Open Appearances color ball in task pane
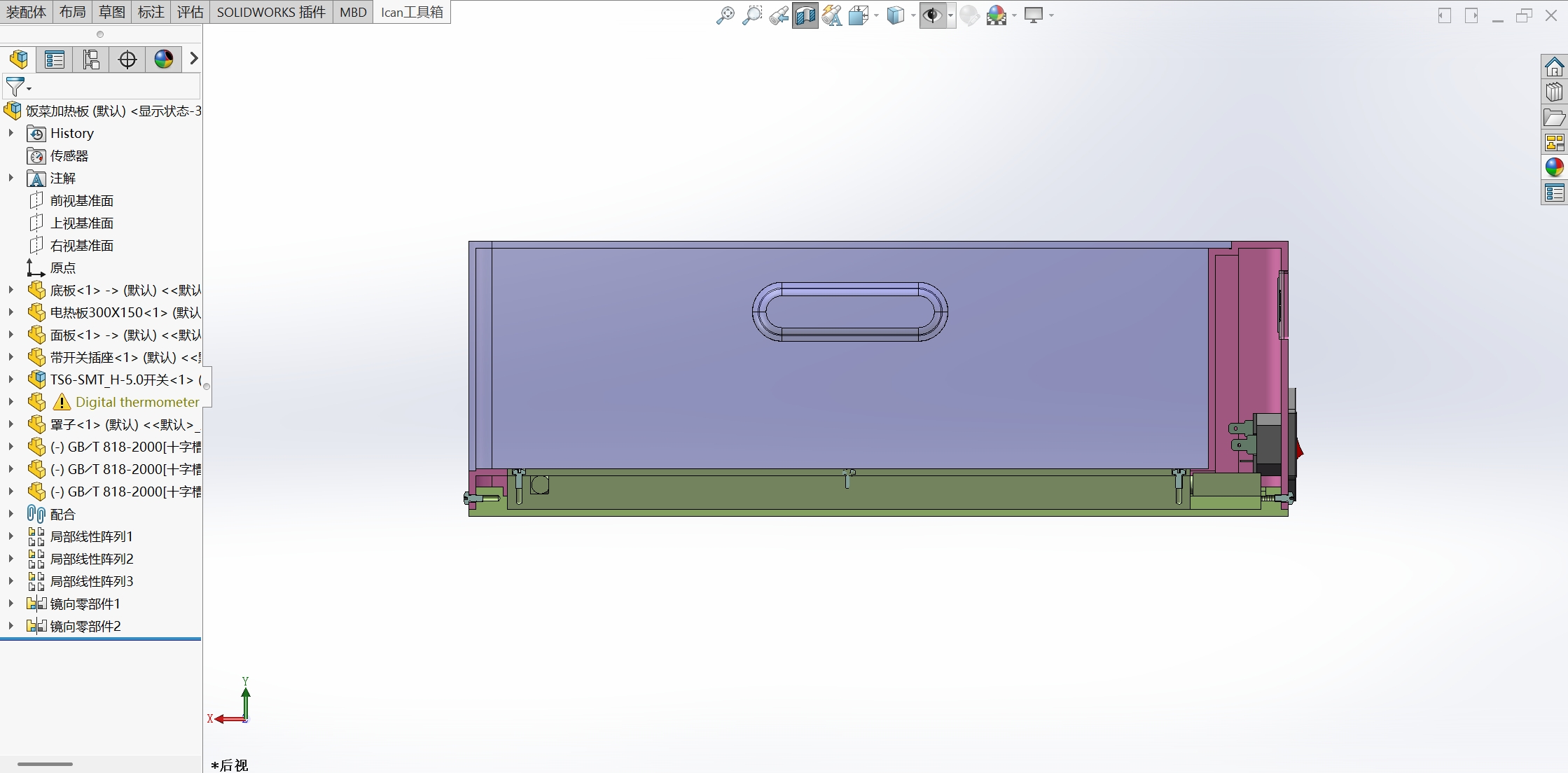Viewport: 1568px width, 773px height. pos(1554,167)
